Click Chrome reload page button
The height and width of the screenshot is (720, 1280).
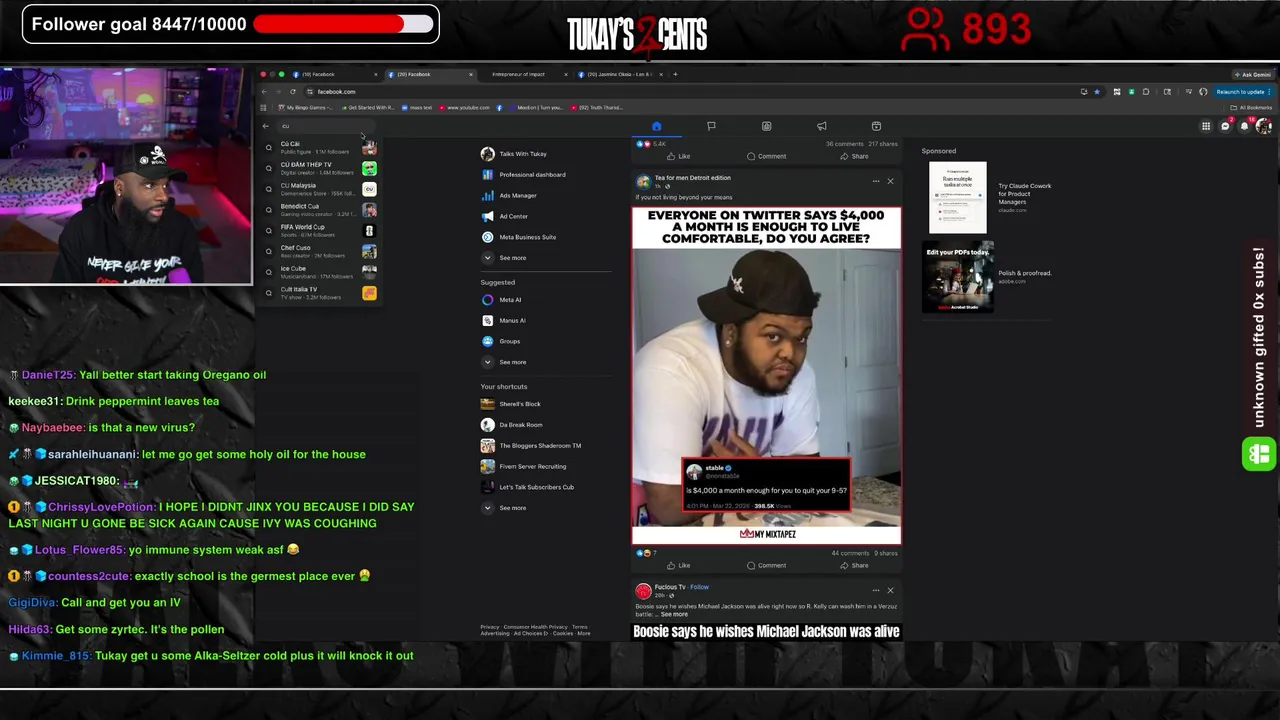[x=293, y=92]
